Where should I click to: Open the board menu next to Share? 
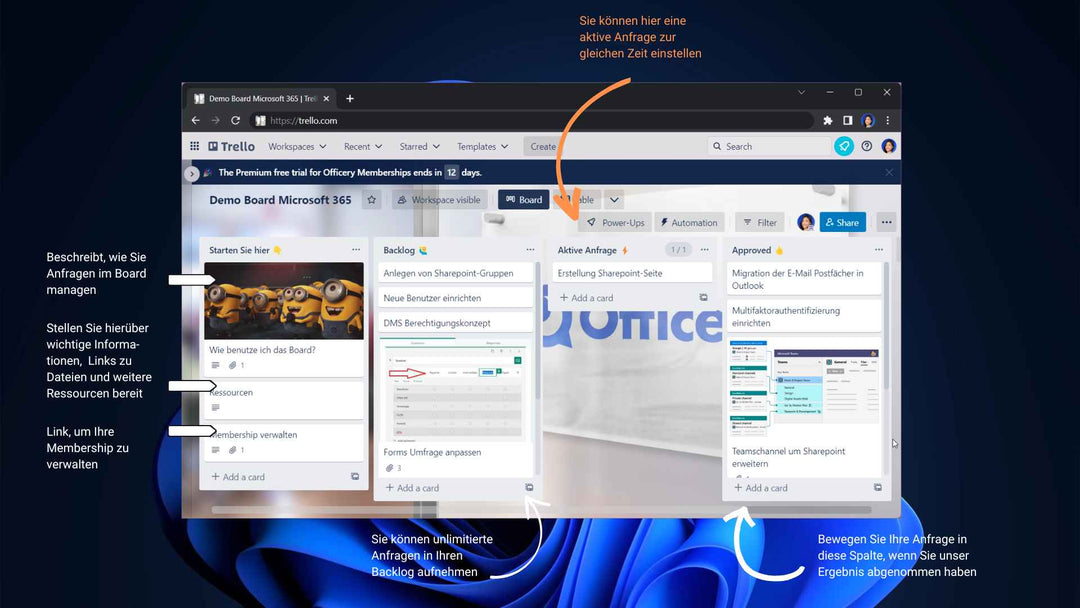(886, 222)
